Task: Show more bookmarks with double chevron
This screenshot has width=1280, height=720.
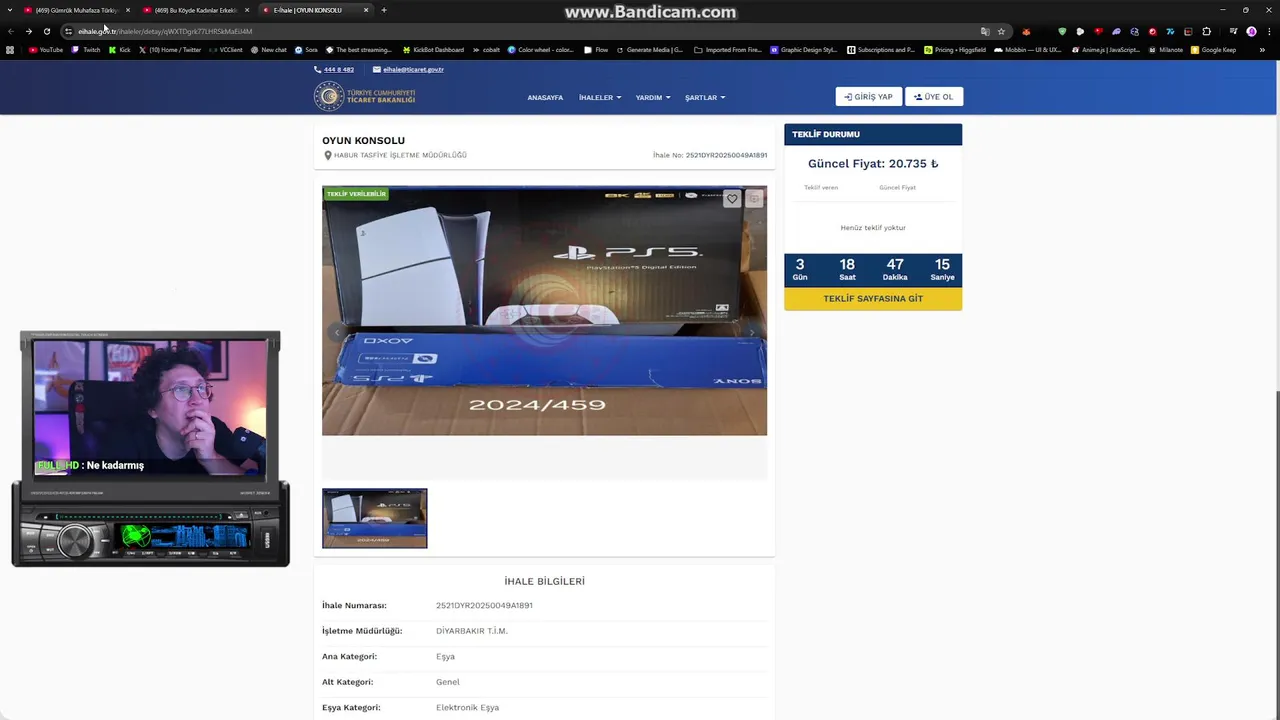Action: click(1262, 50)
